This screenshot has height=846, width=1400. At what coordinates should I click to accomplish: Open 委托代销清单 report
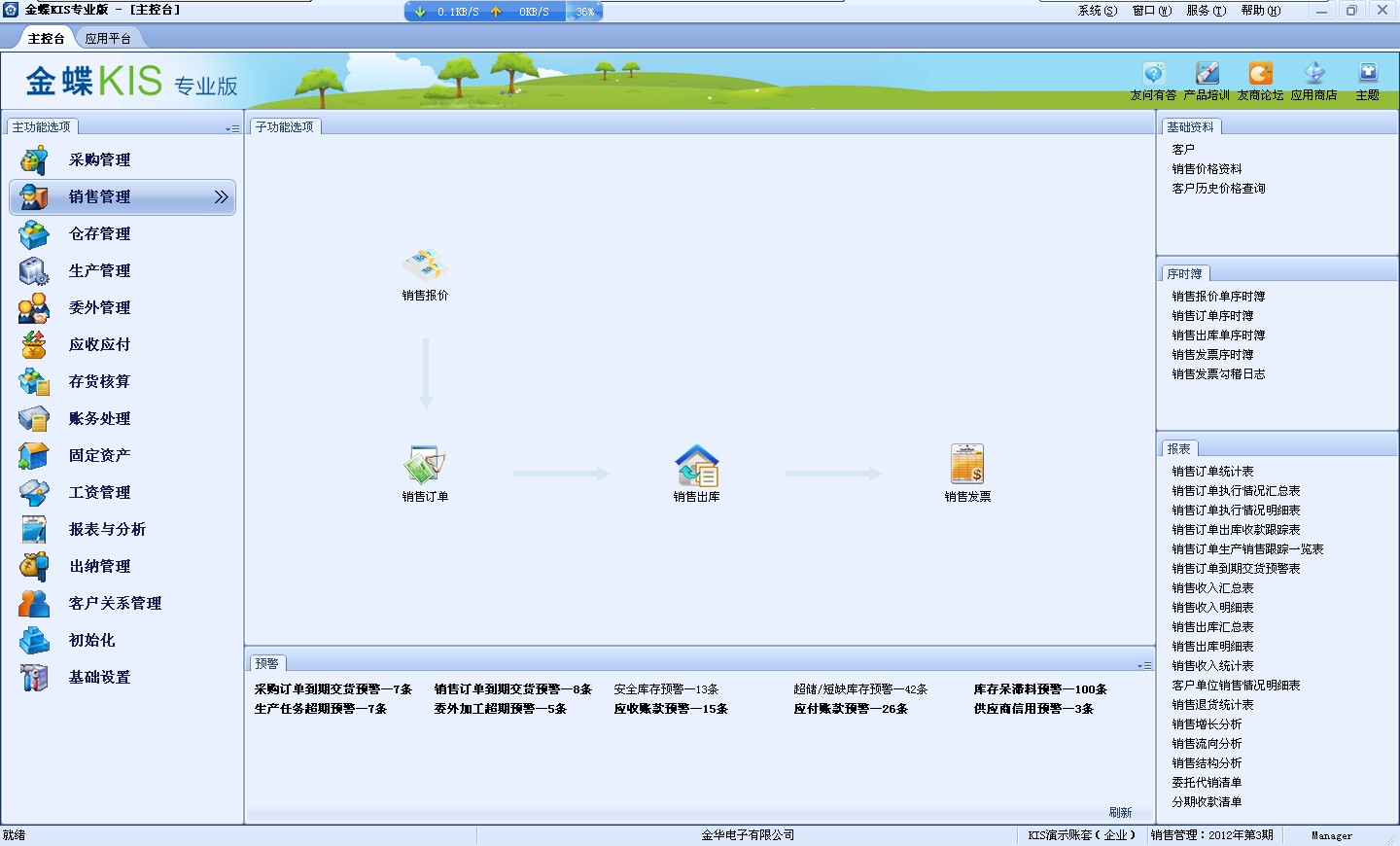click(1207, 783)
